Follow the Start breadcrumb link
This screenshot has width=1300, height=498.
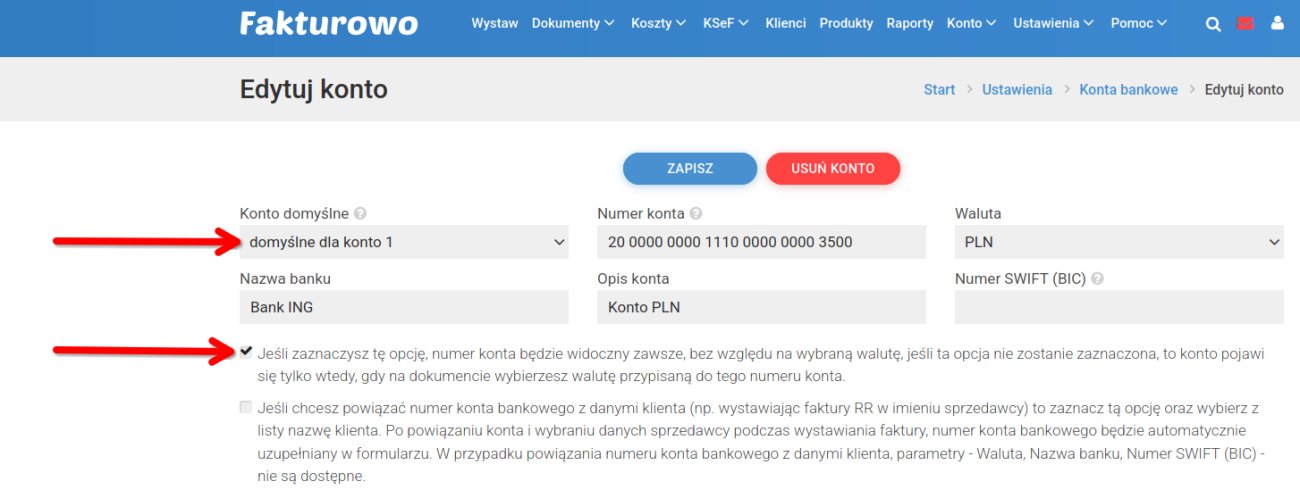point(939,90)
